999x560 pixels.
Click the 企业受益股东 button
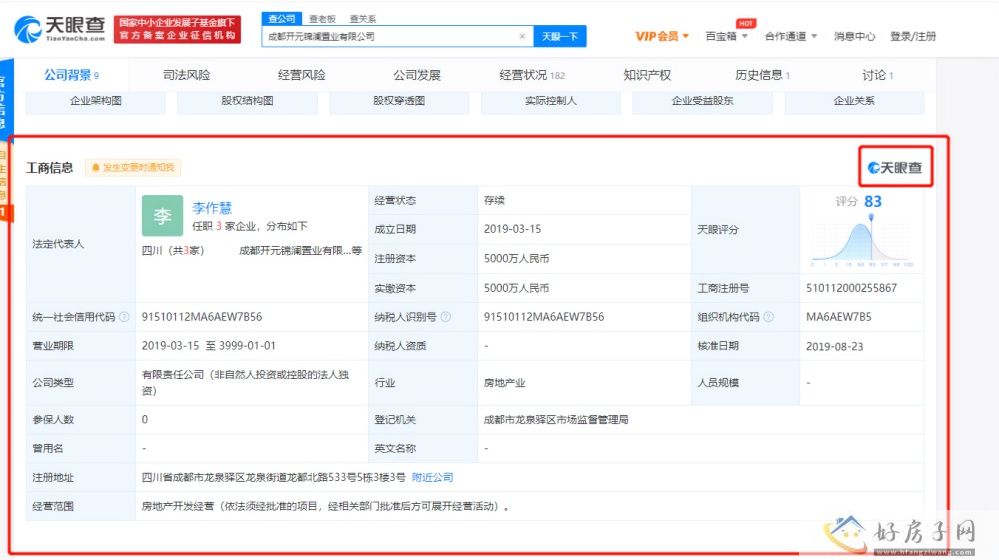point(702,101)
